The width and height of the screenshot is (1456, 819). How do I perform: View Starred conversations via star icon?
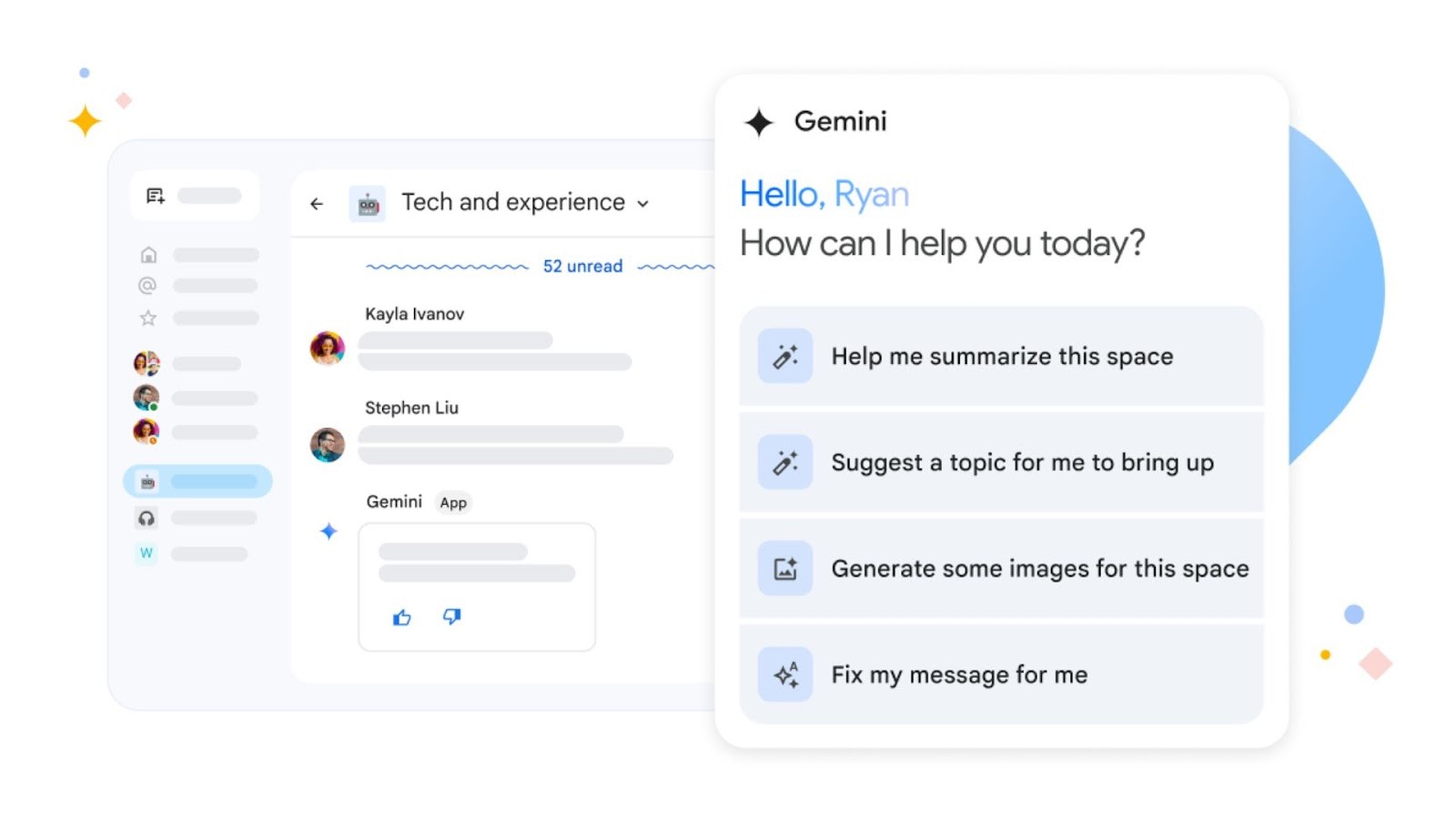tap(147, 318)
